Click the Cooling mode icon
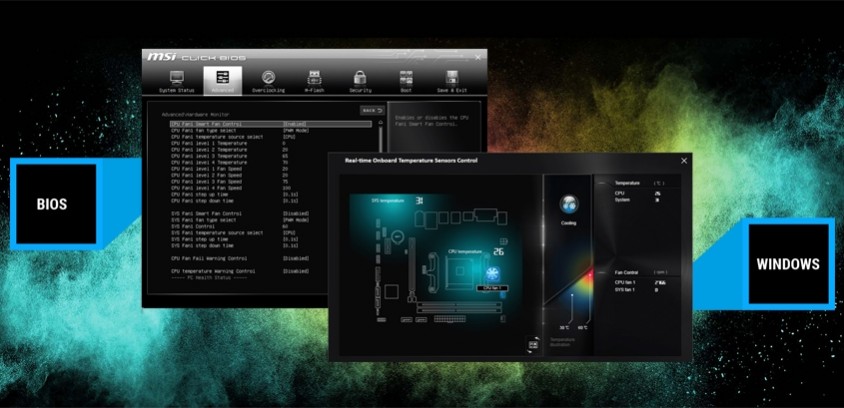This screenshot has height=408, width=844. pyautogui.click(x=568, y=205)
